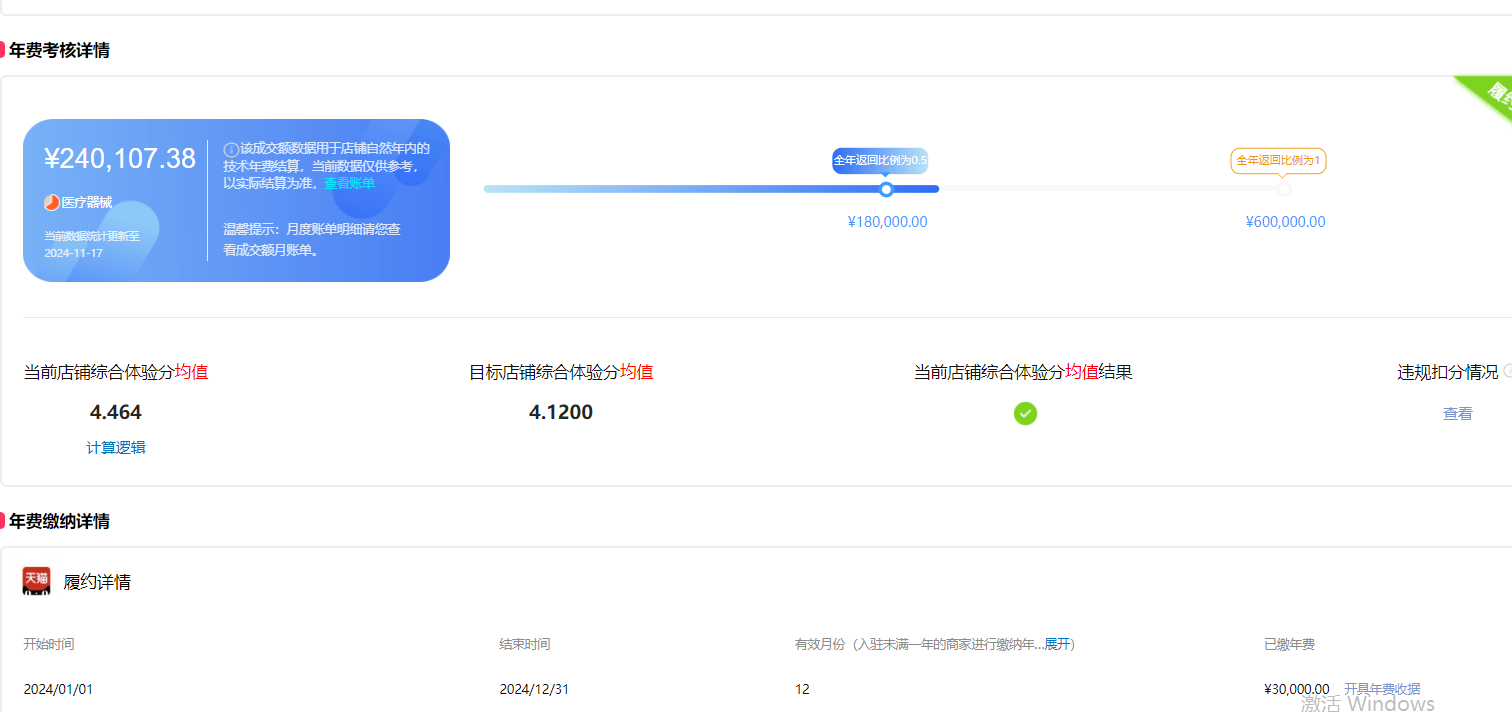Click the pie chart icon beside 医疗器械

coord(52,203)
